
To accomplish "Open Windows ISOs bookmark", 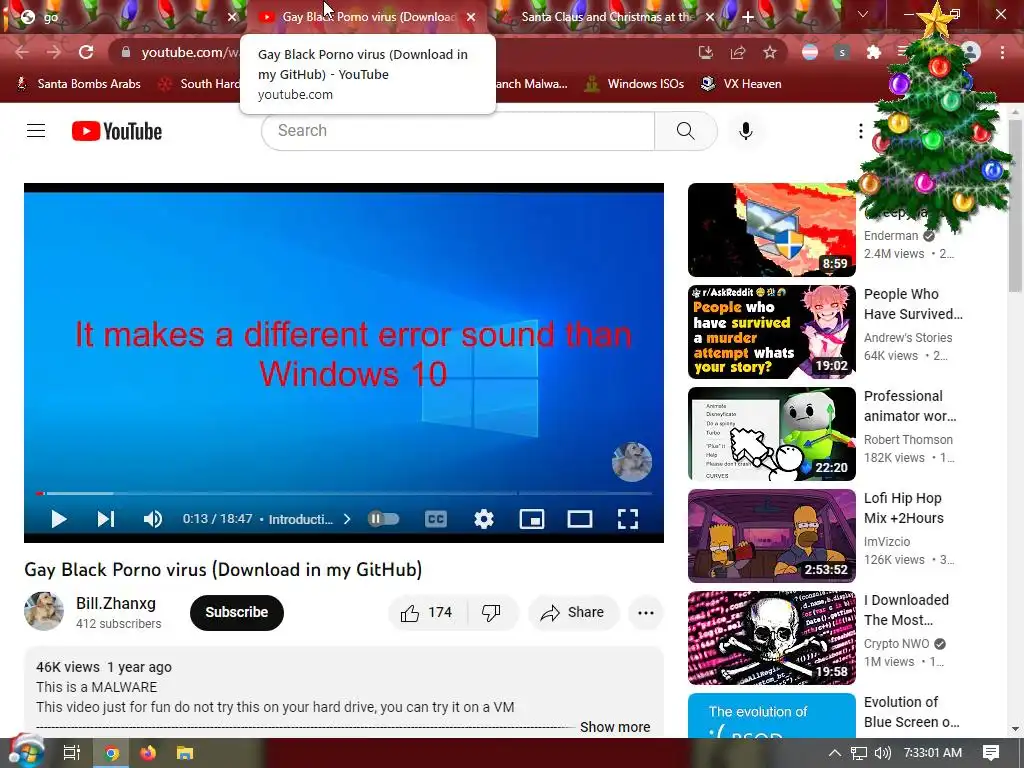I will click(634, 84).
